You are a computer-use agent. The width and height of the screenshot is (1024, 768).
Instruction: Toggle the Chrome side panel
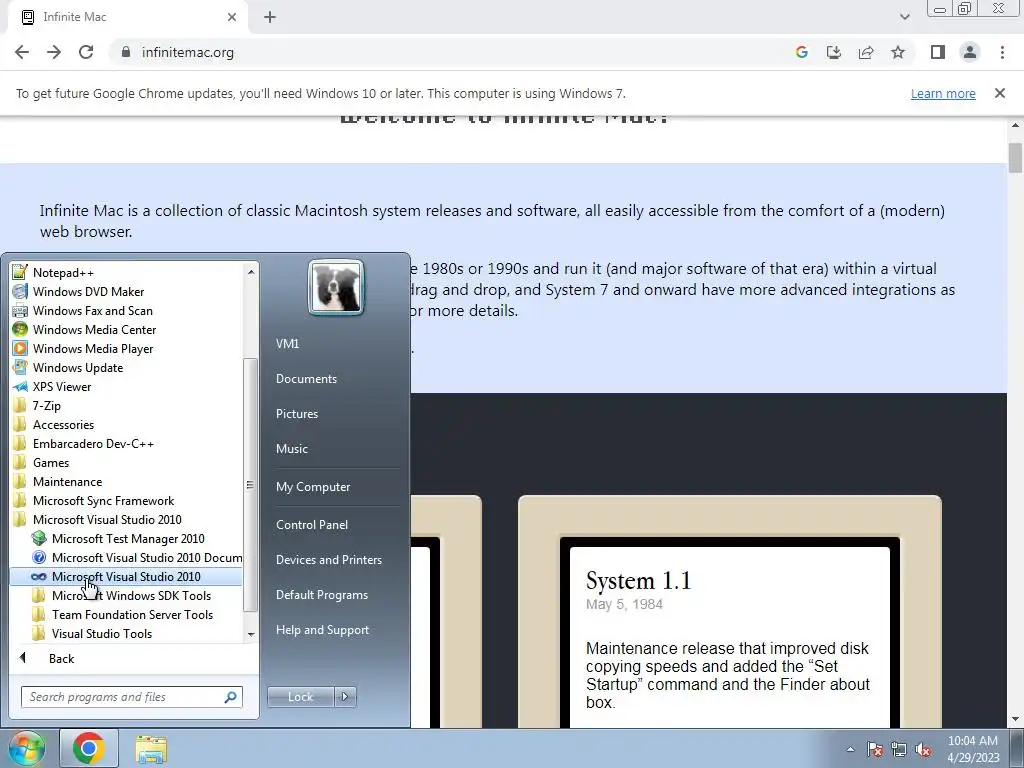point(938,52)
